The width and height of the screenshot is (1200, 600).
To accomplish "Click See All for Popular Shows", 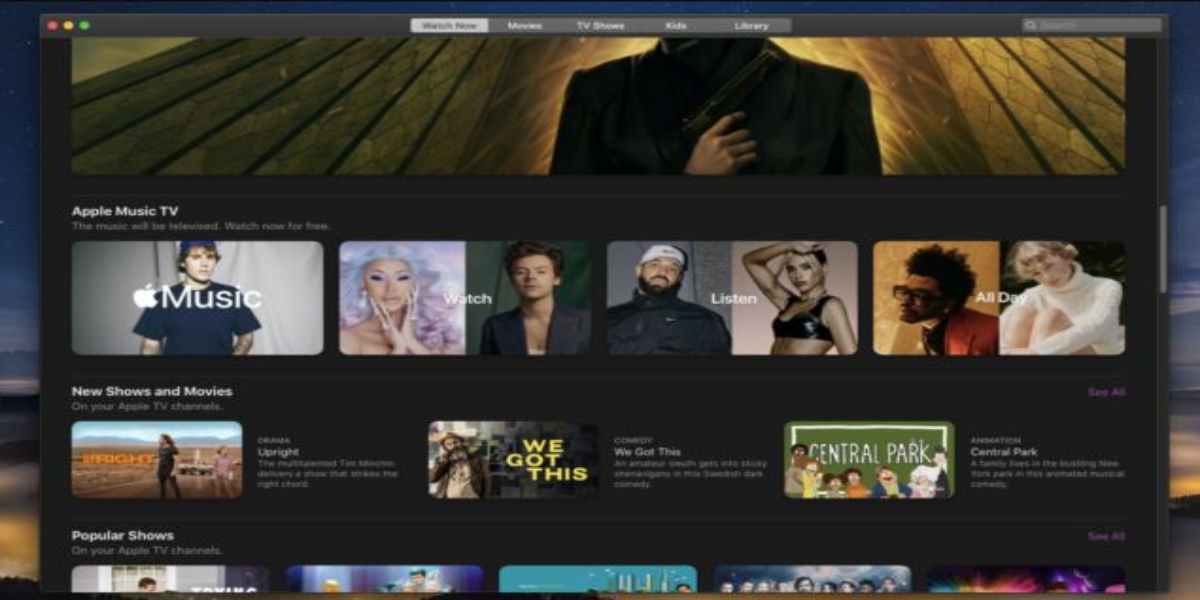I will coord(1106,536).
